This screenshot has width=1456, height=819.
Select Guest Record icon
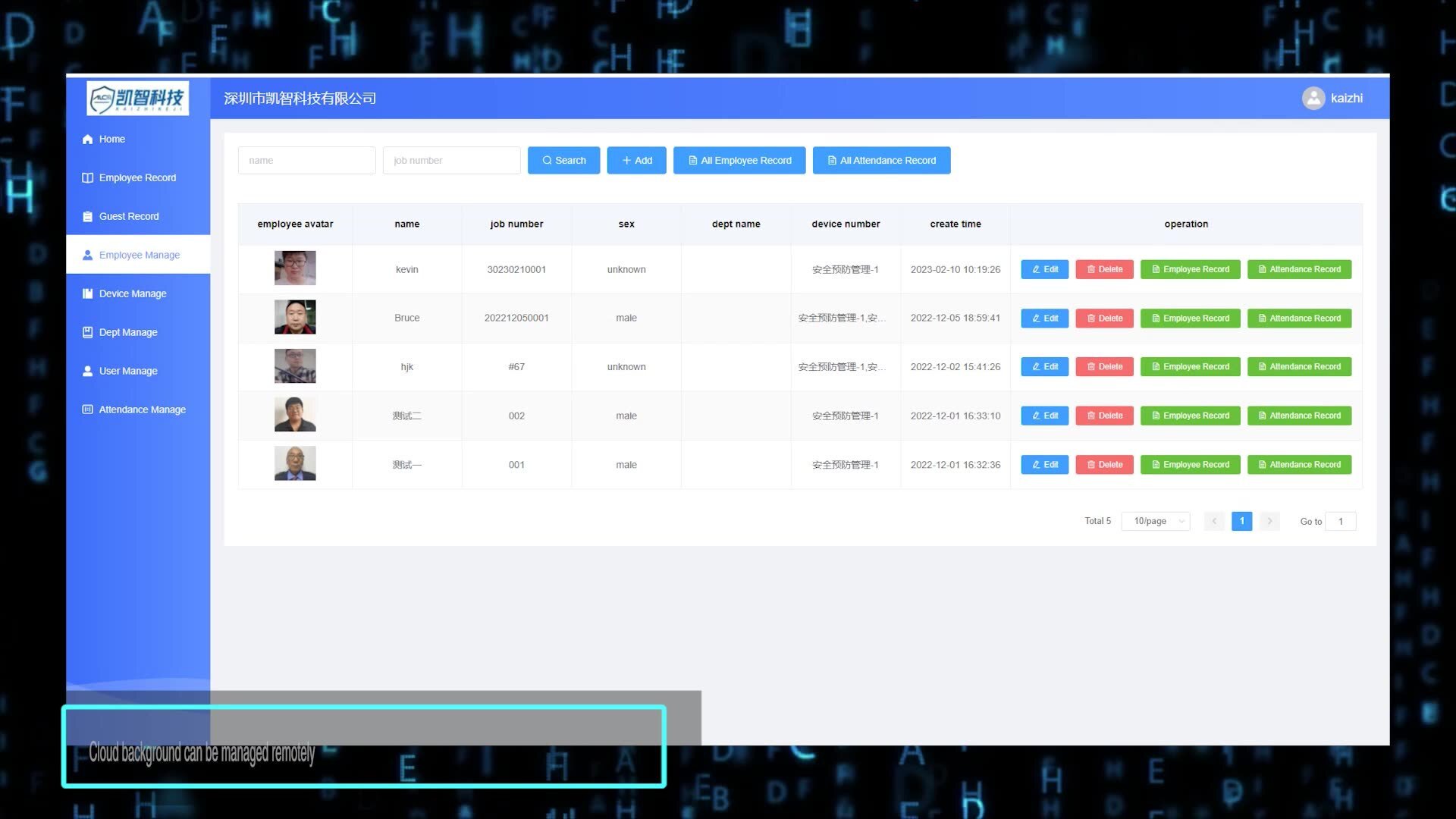pyautogui.click(x=87, y=216)
